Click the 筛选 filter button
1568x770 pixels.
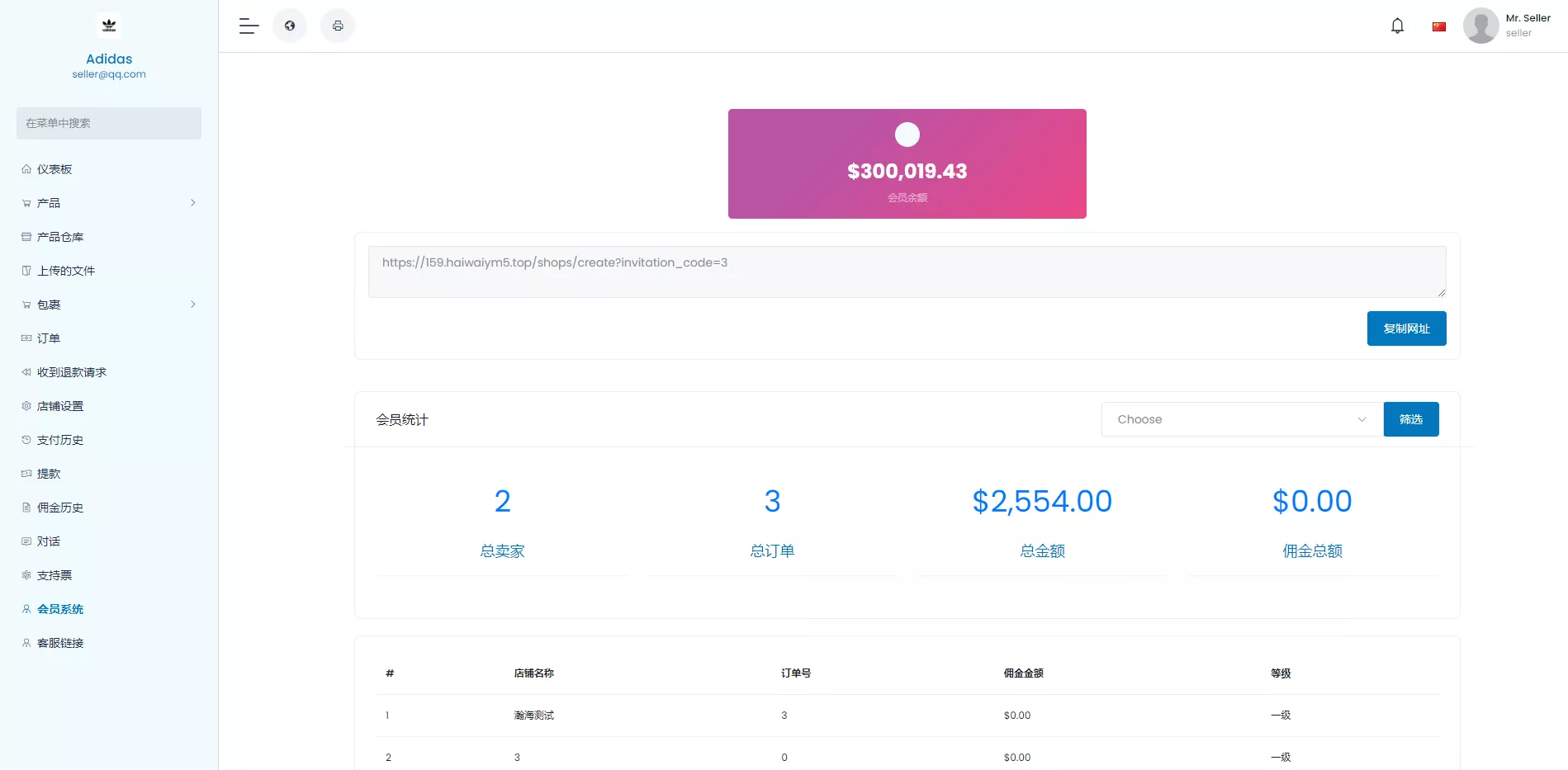tap(1410, 419)
